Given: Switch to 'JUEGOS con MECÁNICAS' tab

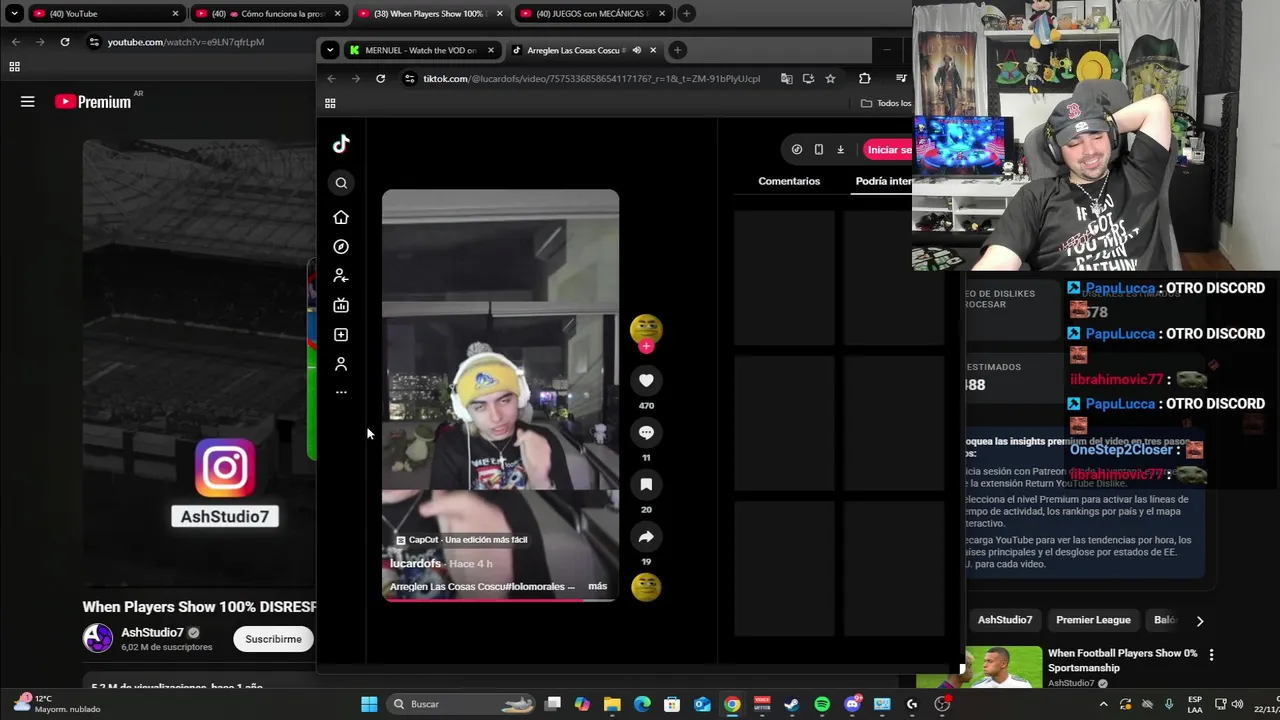Looking at the screenshot, I should [x=592, y=14].
